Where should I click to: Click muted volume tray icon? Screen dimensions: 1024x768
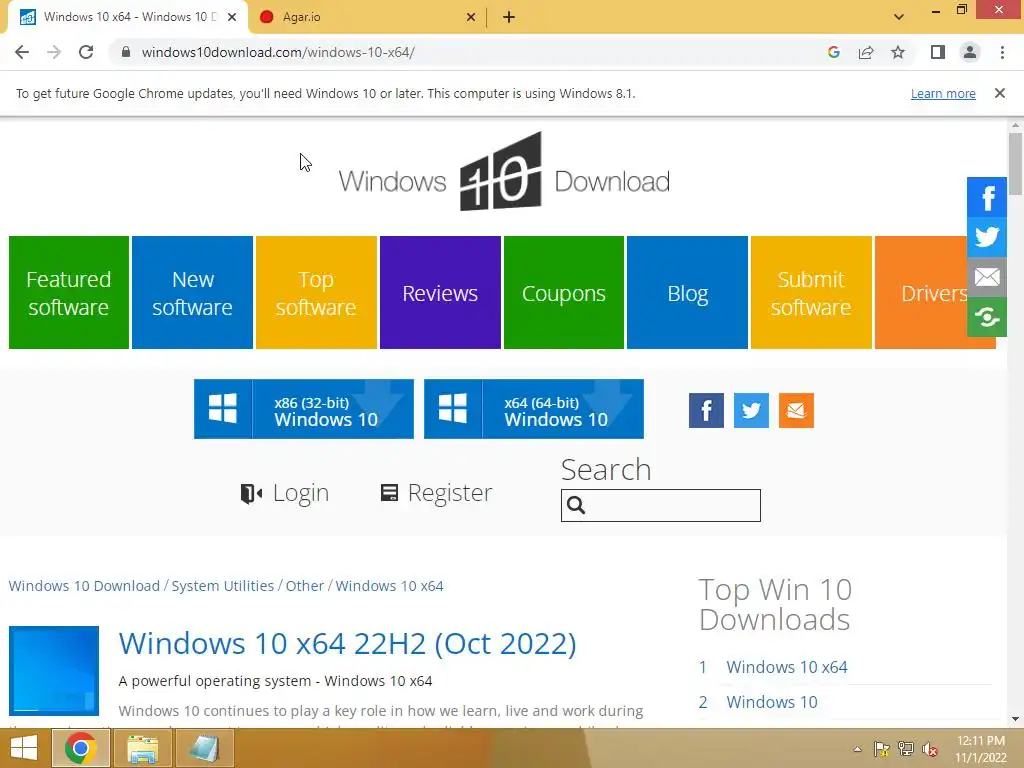[x=930, y=749]
